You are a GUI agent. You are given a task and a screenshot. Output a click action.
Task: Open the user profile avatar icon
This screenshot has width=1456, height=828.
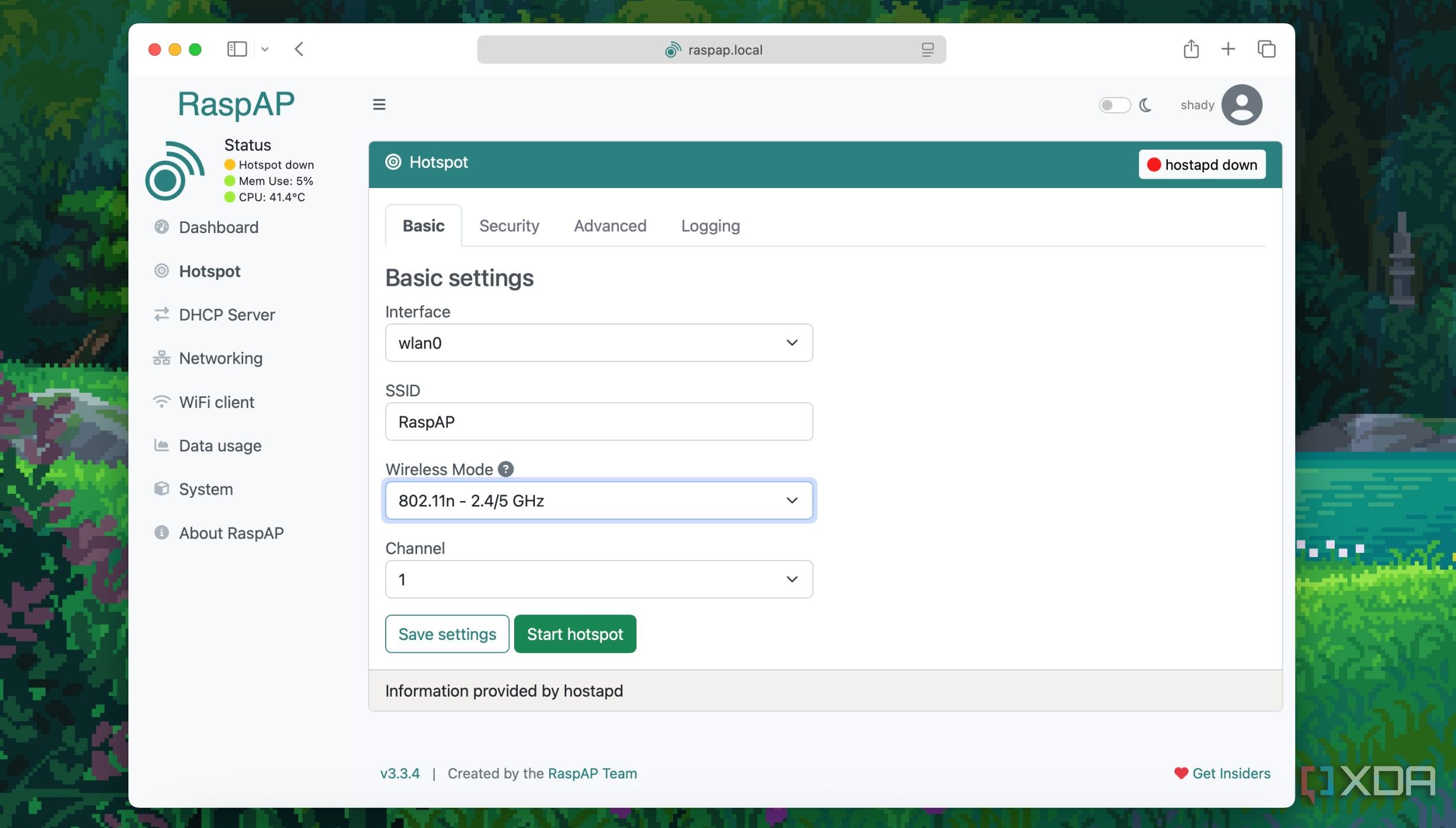tap(1242, 105)
